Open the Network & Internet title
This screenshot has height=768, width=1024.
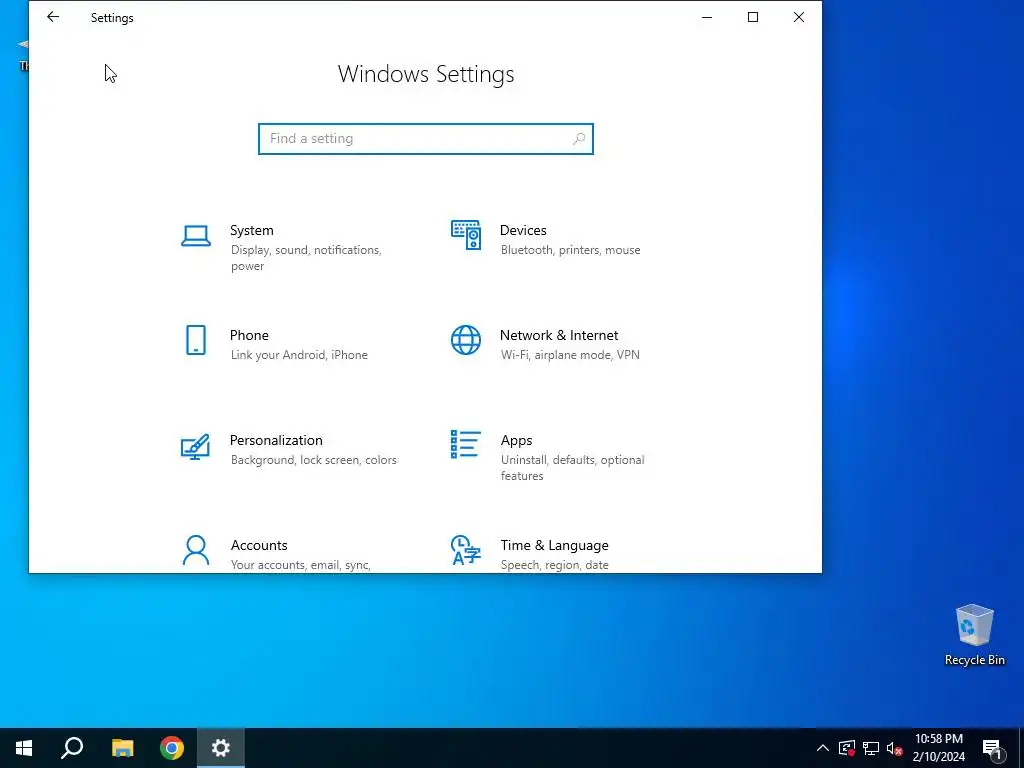(559, 335)
